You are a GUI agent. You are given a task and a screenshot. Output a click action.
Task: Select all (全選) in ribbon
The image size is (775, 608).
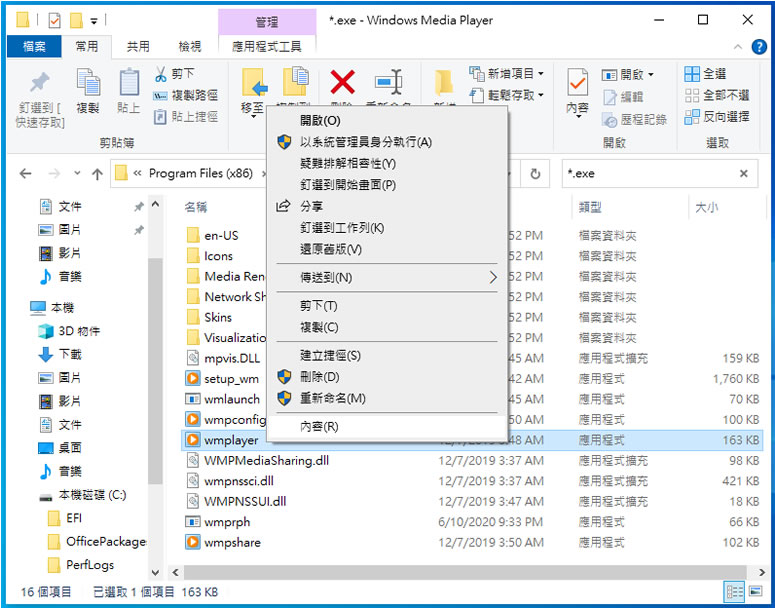(705, 74)
